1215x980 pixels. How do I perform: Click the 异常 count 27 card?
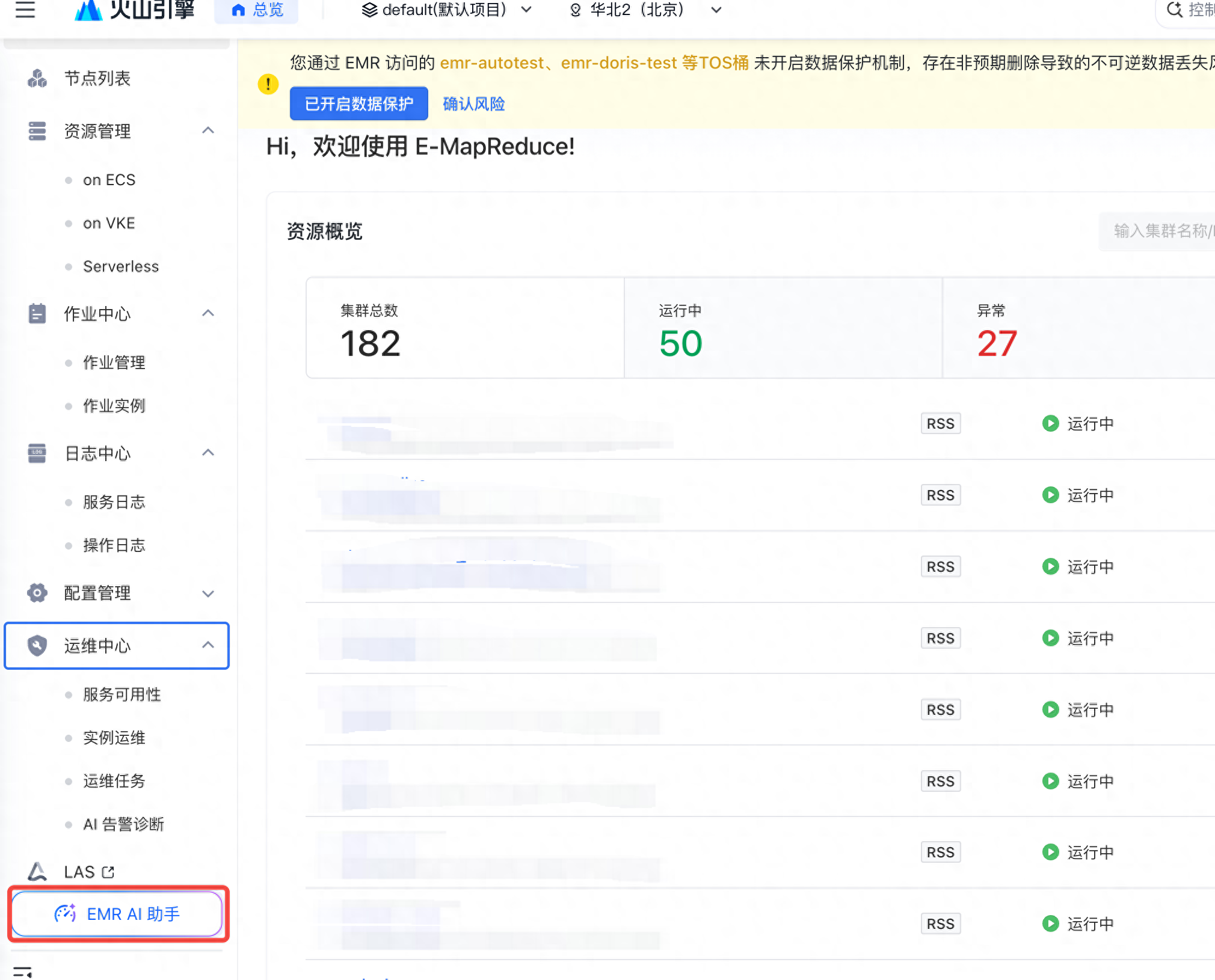(x=1078, y=328)
